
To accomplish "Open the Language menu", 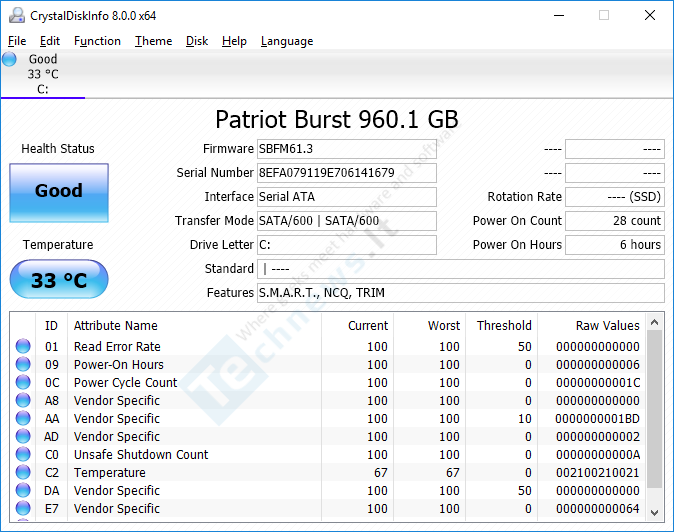I will [x=287, y=41].
